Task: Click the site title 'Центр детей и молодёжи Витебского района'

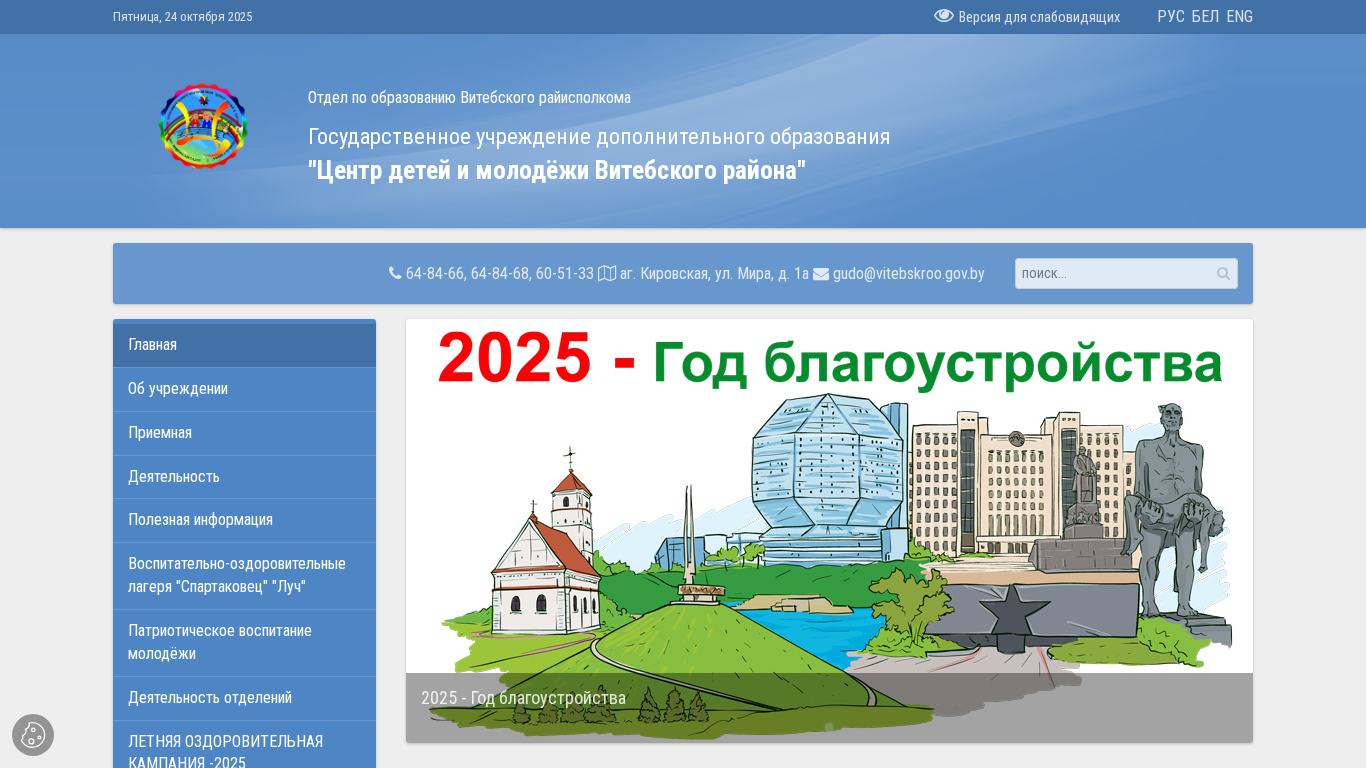Action: 557,171
